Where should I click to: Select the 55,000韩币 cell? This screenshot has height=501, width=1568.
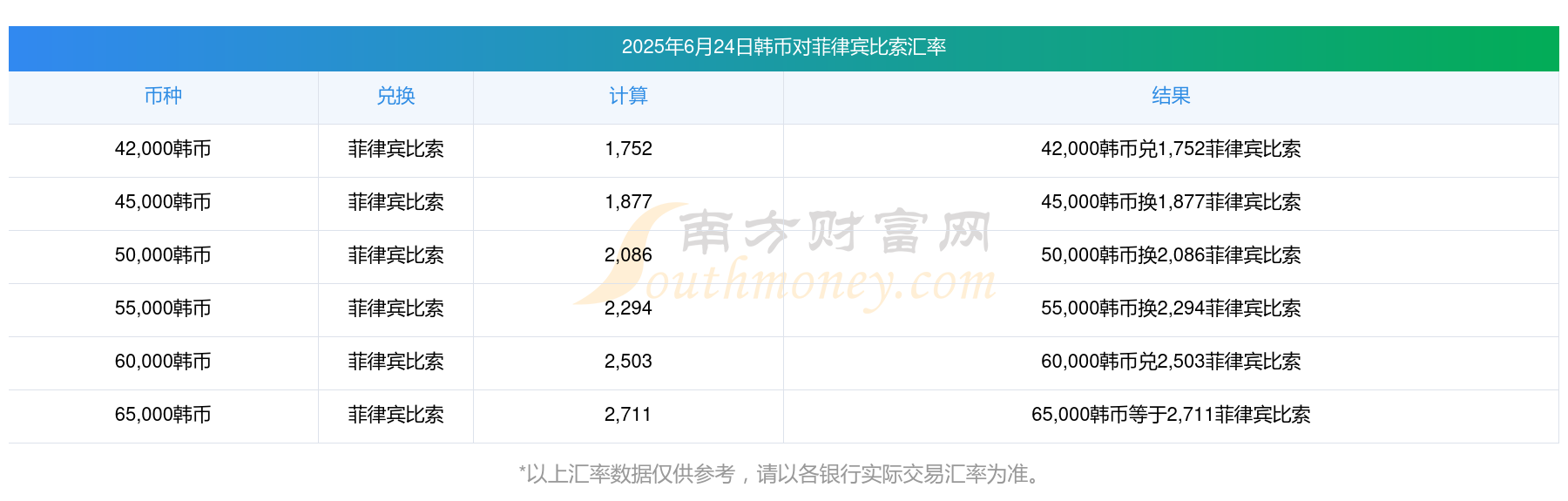(x=163, y=308)
